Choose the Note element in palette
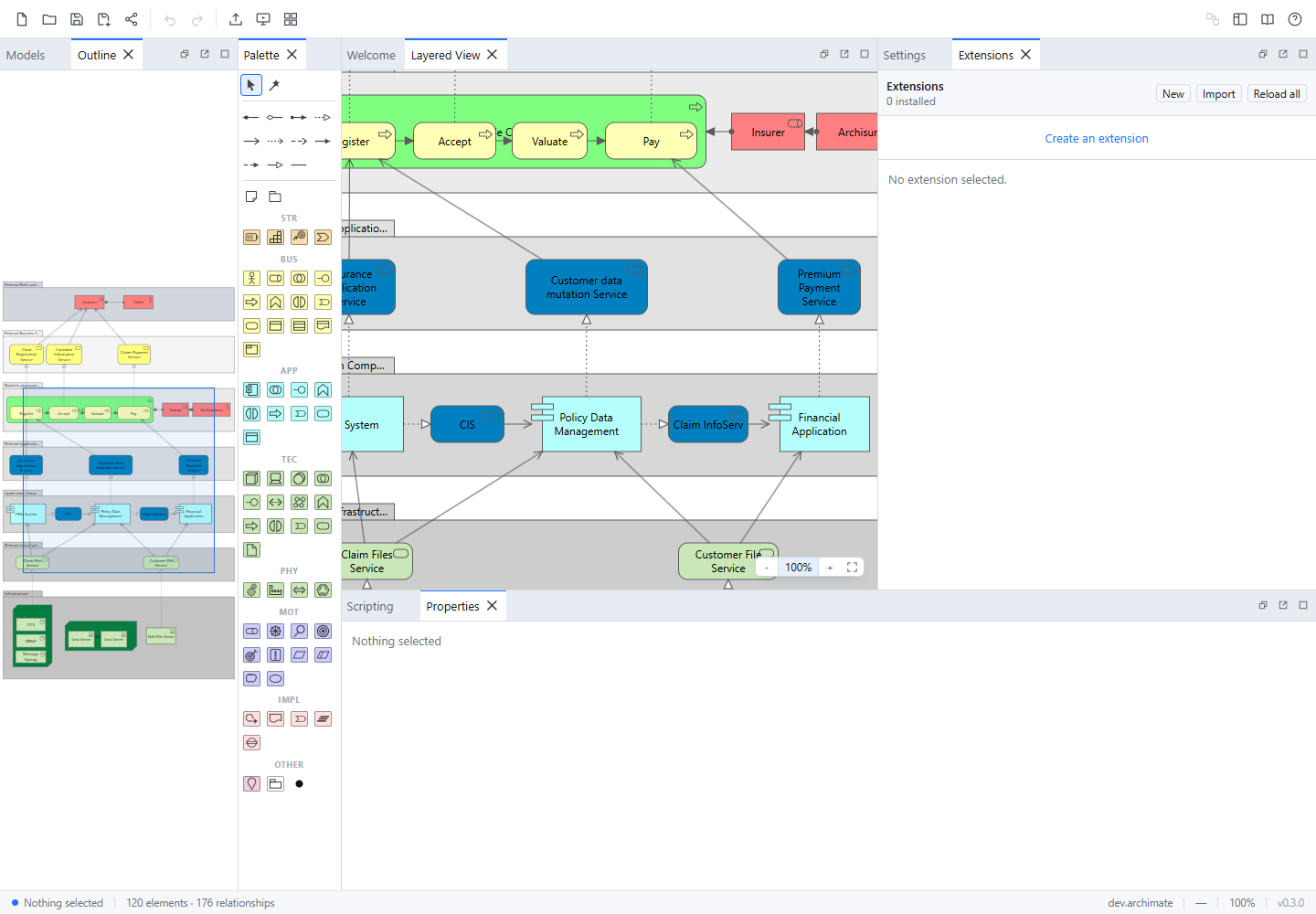The height and width of the screenshot is (914, 1316). coord(251,197)
